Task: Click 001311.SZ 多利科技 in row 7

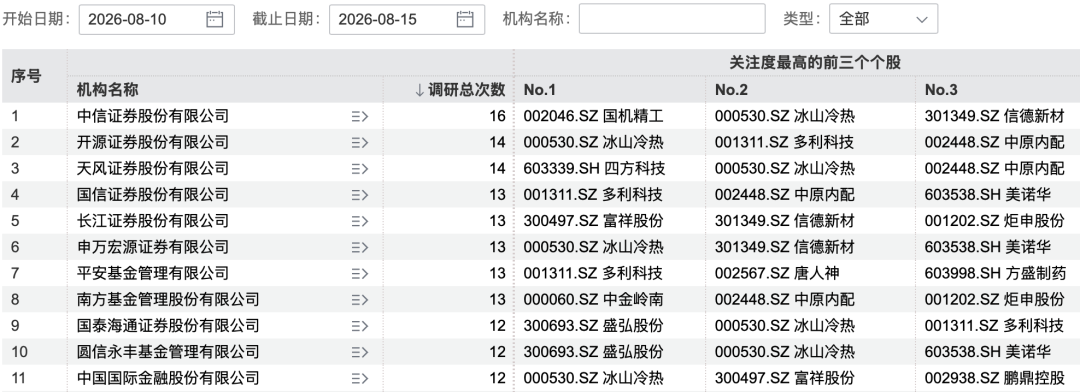Action: point(593,274)
